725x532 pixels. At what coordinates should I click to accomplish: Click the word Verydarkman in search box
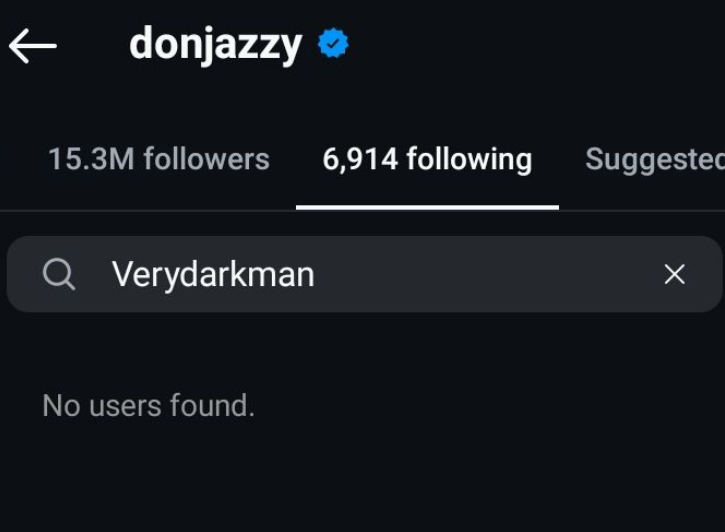pos(213,274)
